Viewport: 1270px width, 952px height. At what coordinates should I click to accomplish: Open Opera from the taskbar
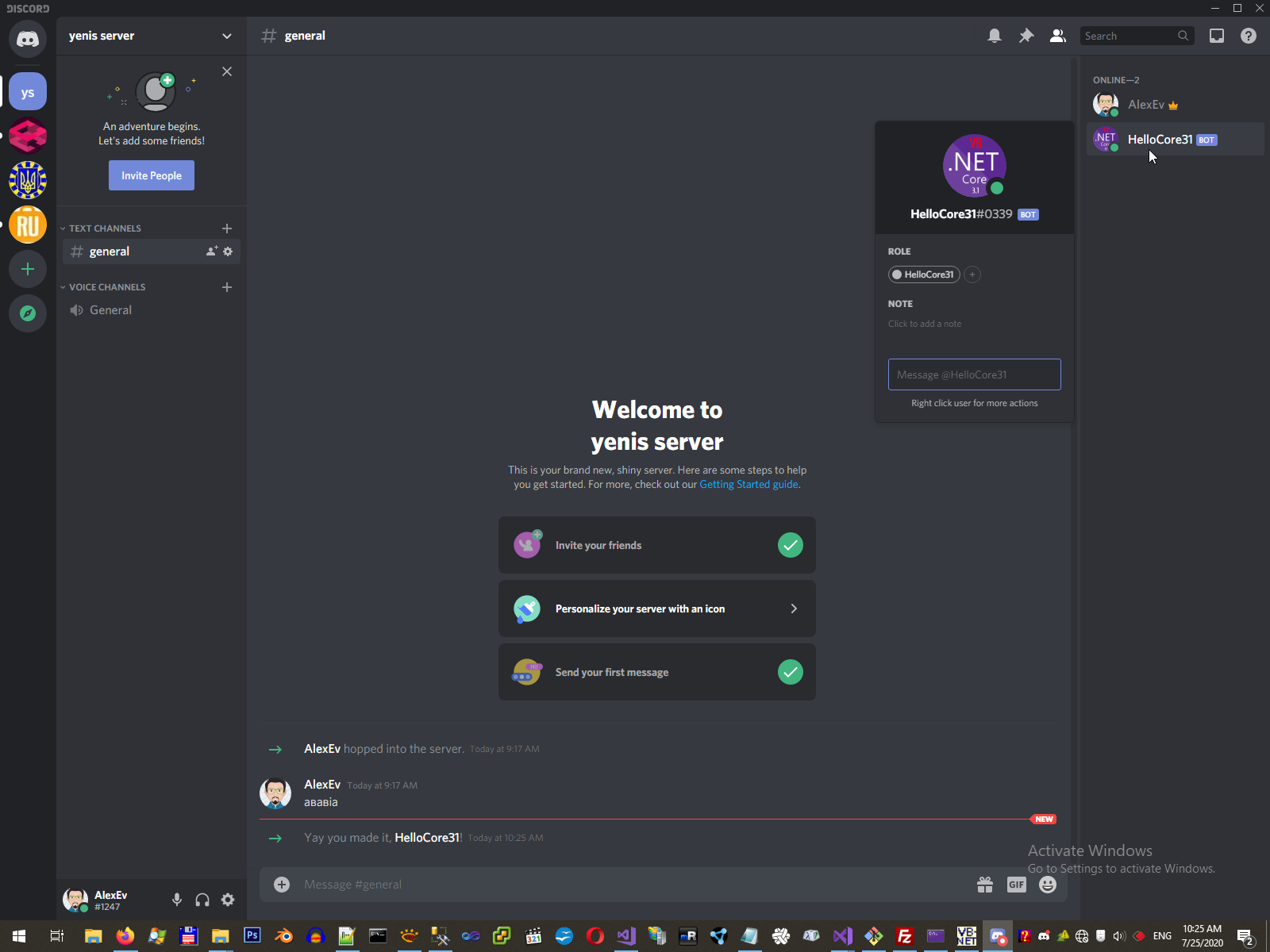(595, 936)
